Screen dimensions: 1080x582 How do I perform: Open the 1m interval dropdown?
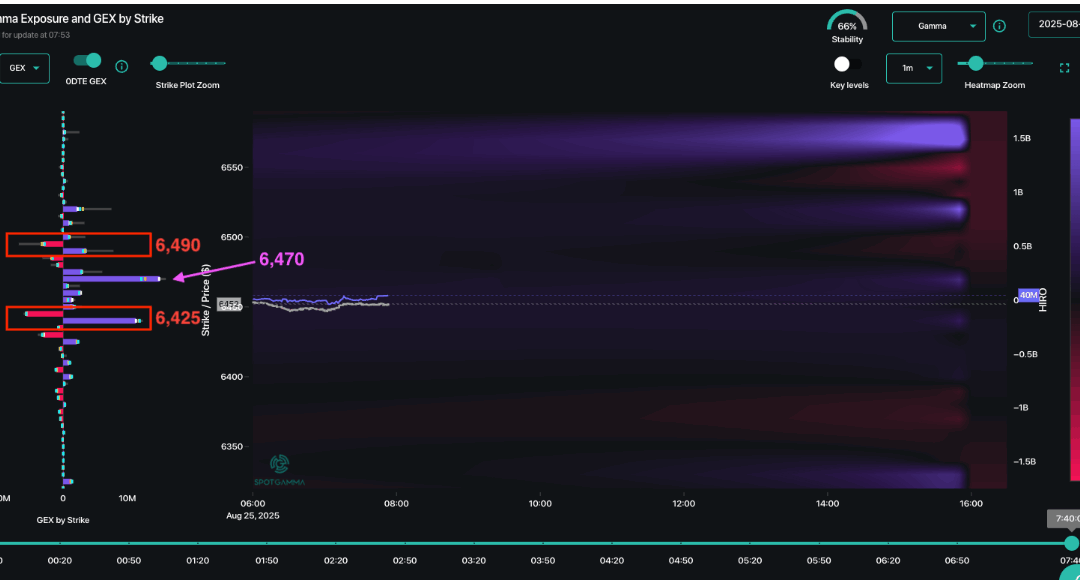click(913, 68)
